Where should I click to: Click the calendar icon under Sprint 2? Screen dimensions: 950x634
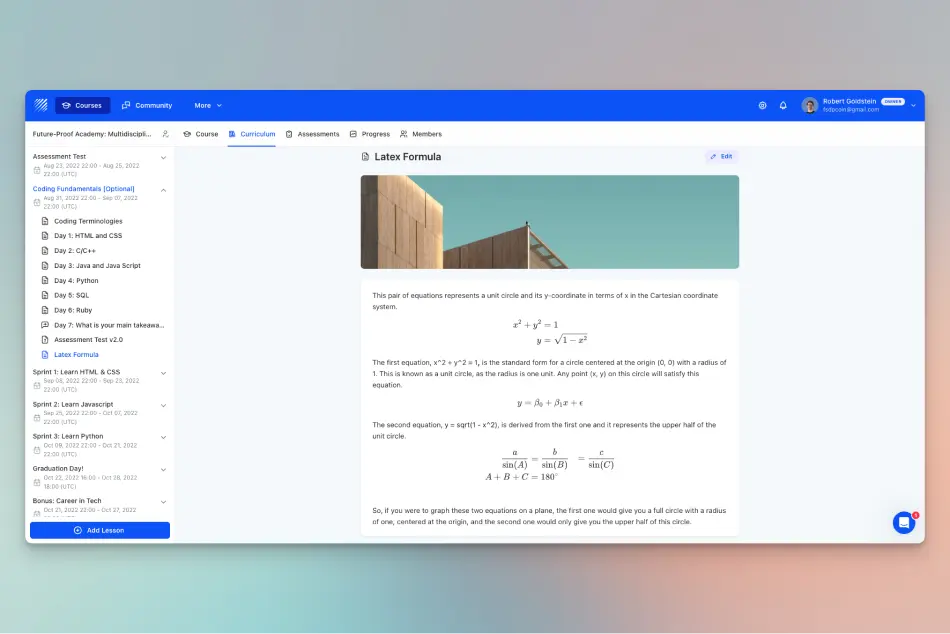37,418
